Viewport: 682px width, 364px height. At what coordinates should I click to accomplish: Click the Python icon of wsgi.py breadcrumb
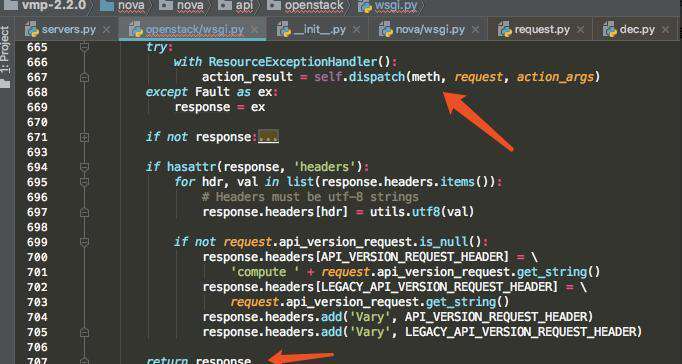point(364,6)
